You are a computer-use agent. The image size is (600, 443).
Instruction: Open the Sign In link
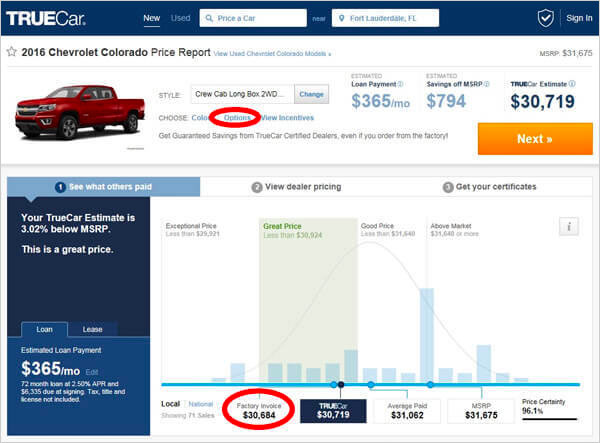[579, 18]
